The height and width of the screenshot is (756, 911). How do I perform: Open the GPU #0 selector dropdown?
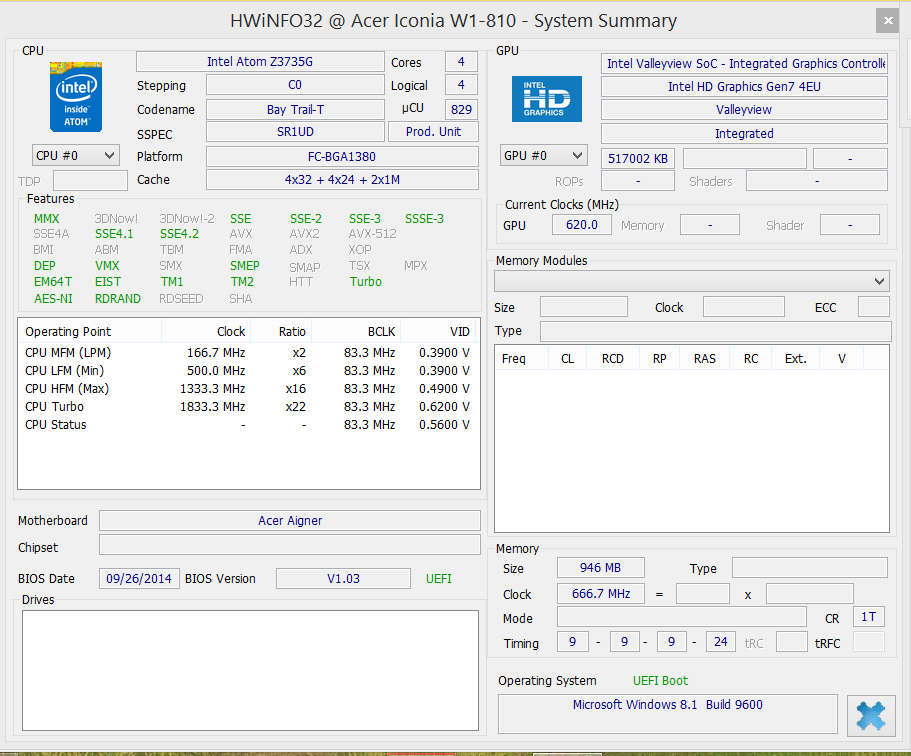pos(543,156)
